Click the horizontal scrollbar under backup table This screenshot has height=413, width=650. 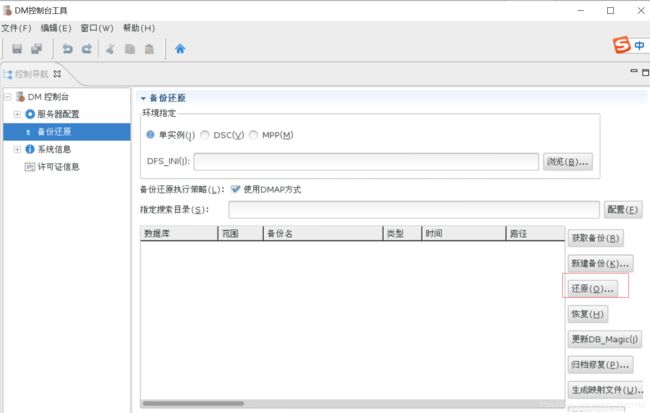click(193, 403)
